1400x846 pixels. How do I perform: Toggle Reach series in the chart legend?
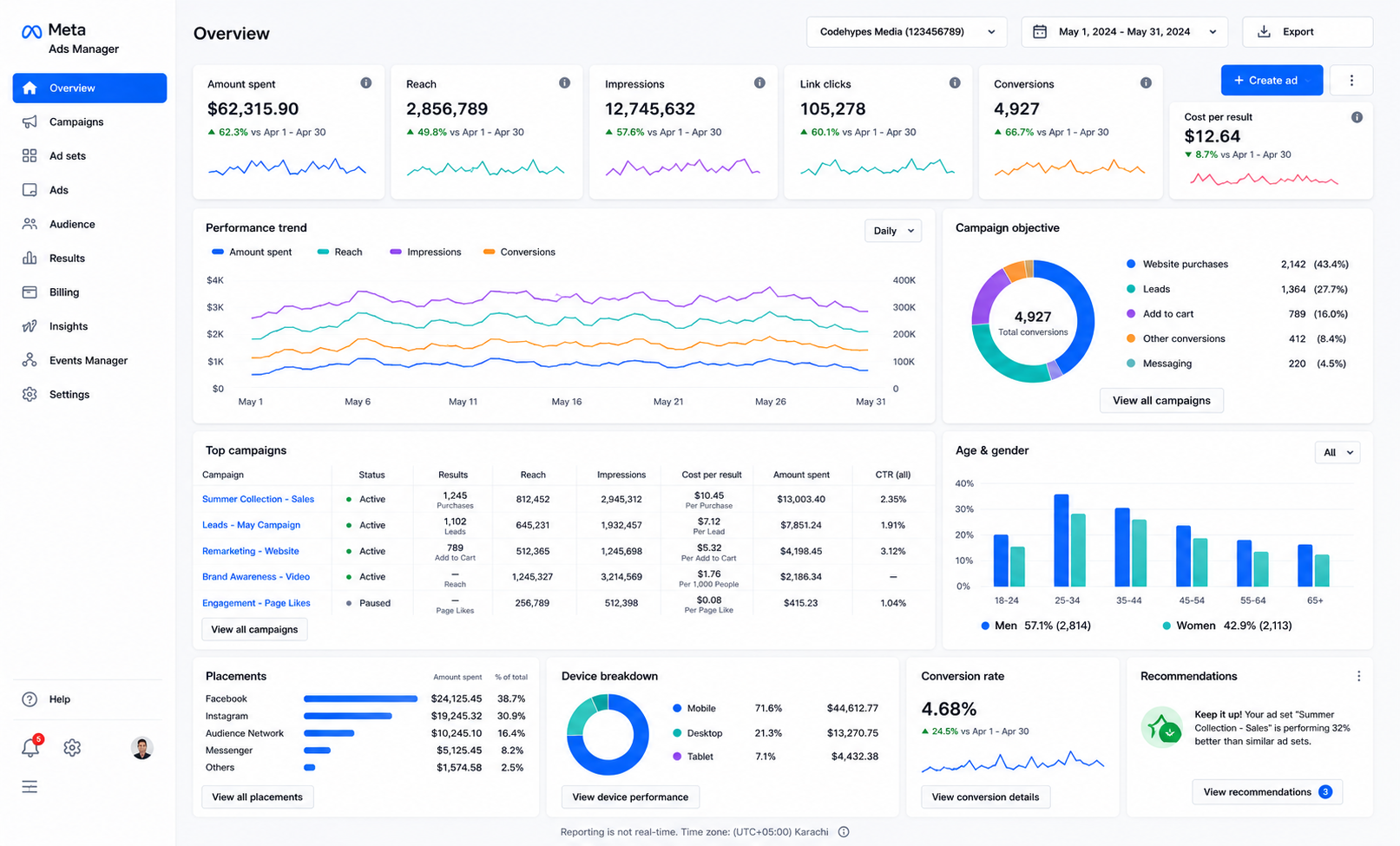(339, 252)
